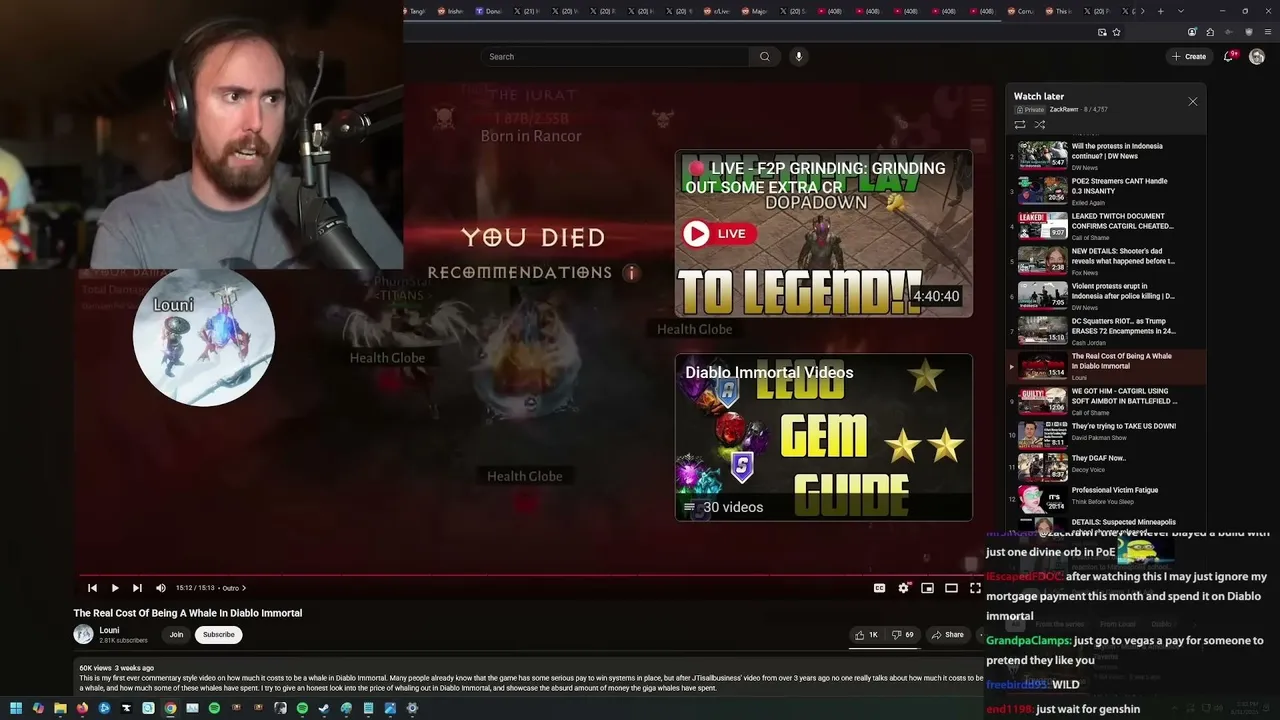
Task: Subscribe to the Louni channel
Action: pyautogui.click(x=218, y=635)
